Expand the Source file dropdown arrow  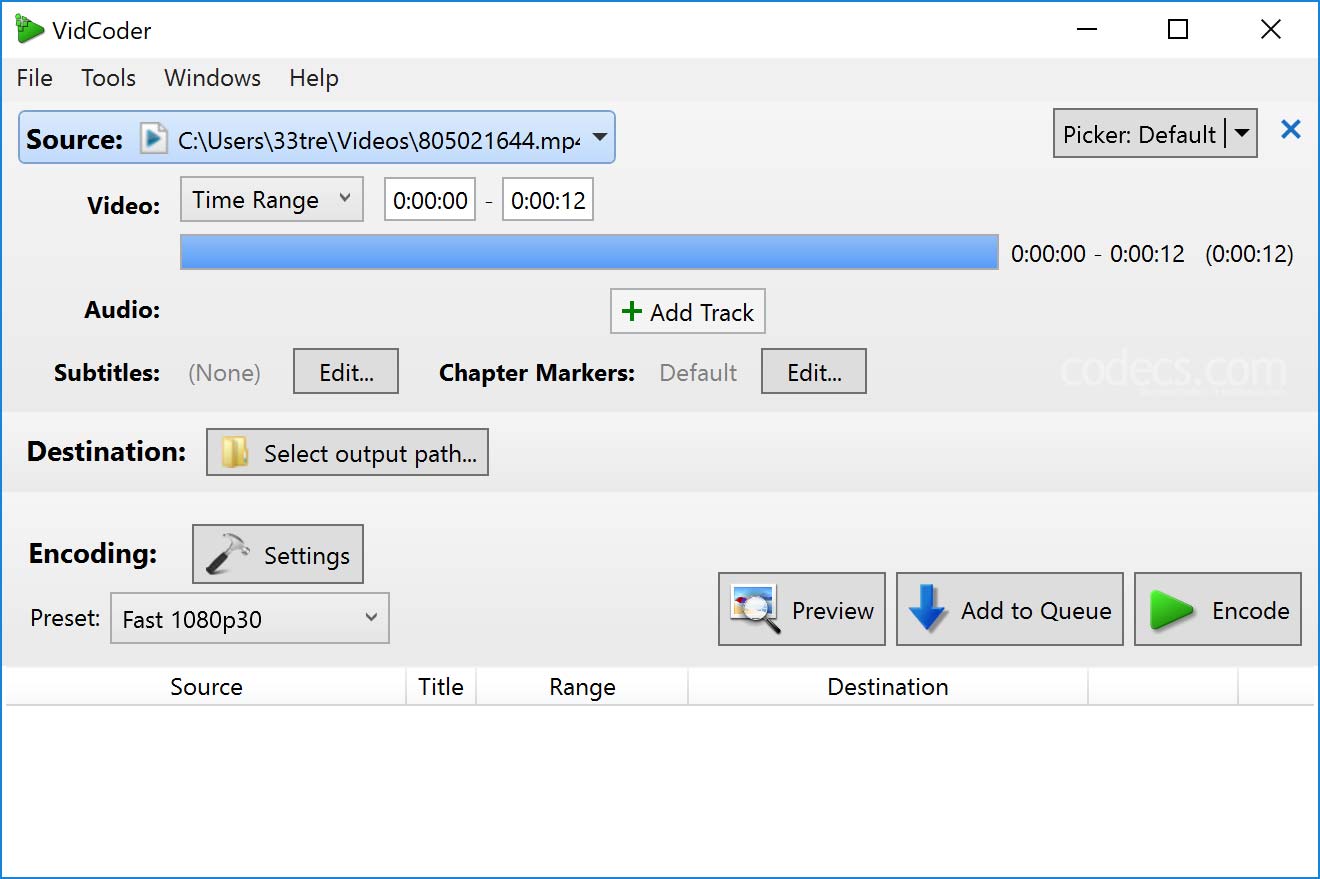tap(599, 138)
